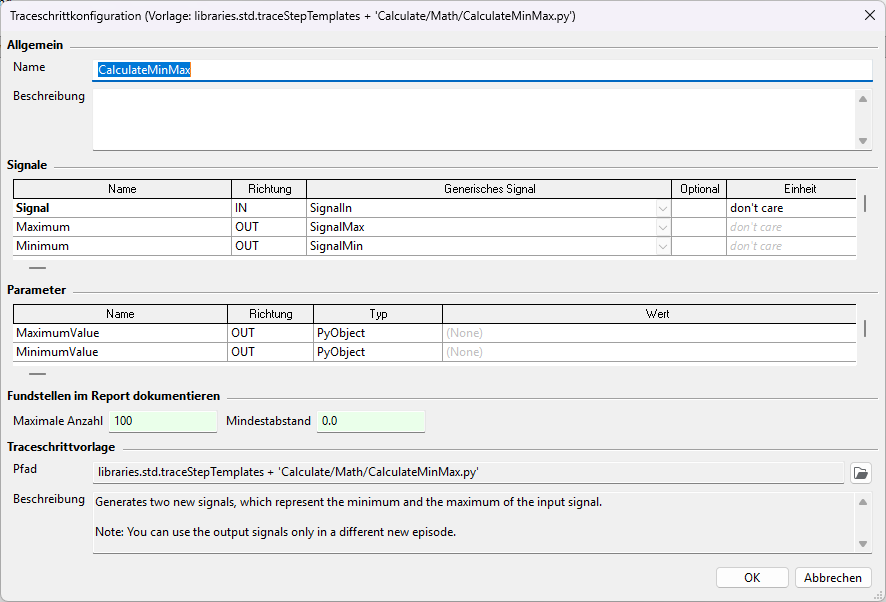Click the 'OUT' direction cell of the Maximum row
The height and width of the screenshot is (602, 886).
pyautogui.click(x=269, y=227)
